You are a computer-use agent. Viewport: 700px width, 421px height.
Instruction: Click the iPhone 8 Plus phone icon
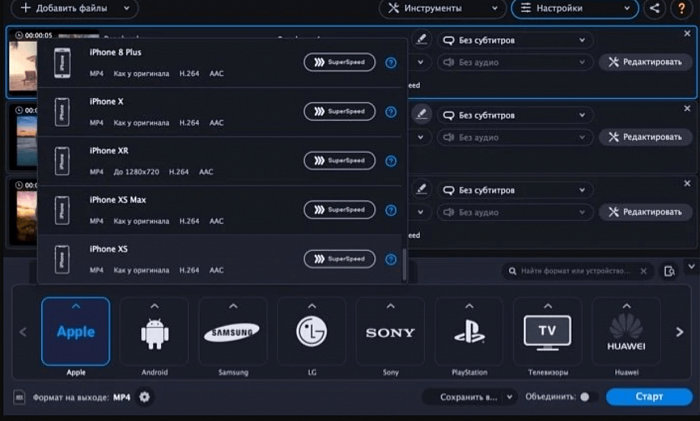tap(62, 63)
